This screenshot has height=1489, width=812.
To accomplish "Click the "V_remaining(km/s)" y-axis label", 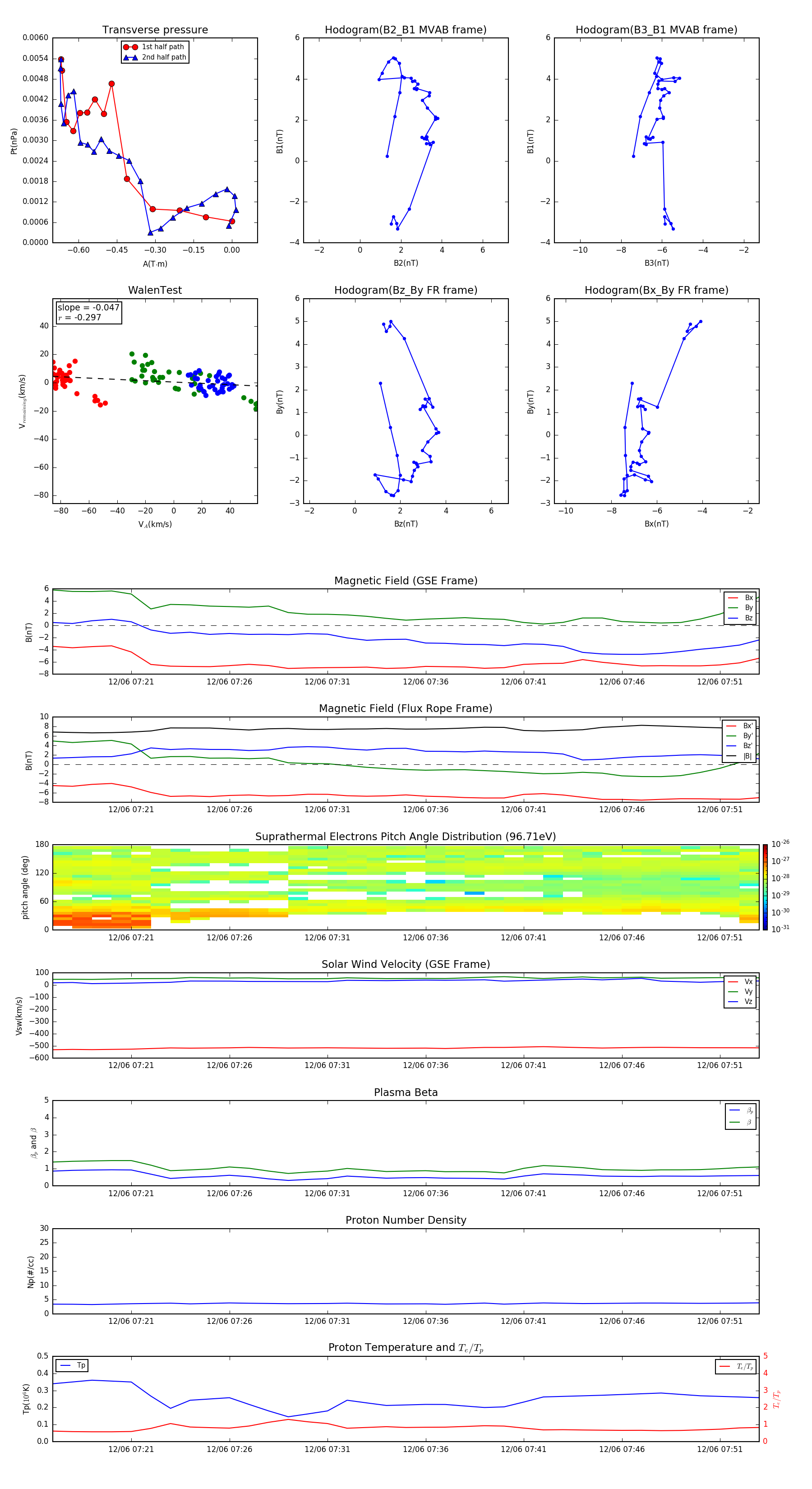I will [x=22, y=401].
